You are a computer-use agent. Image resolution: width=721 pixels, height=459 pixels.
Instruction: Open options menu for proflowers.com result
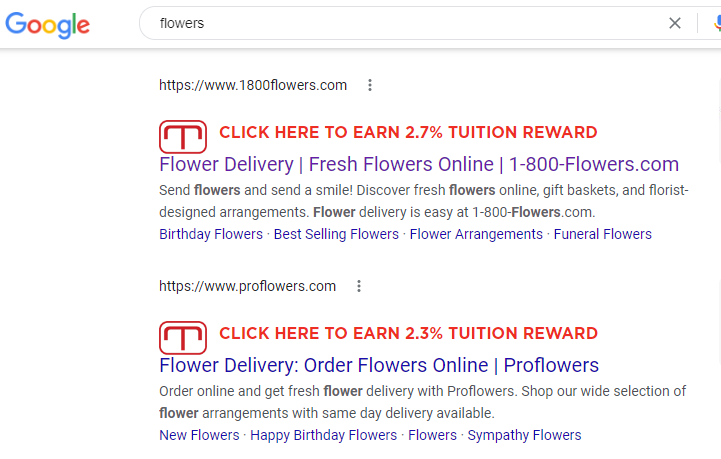359,286
